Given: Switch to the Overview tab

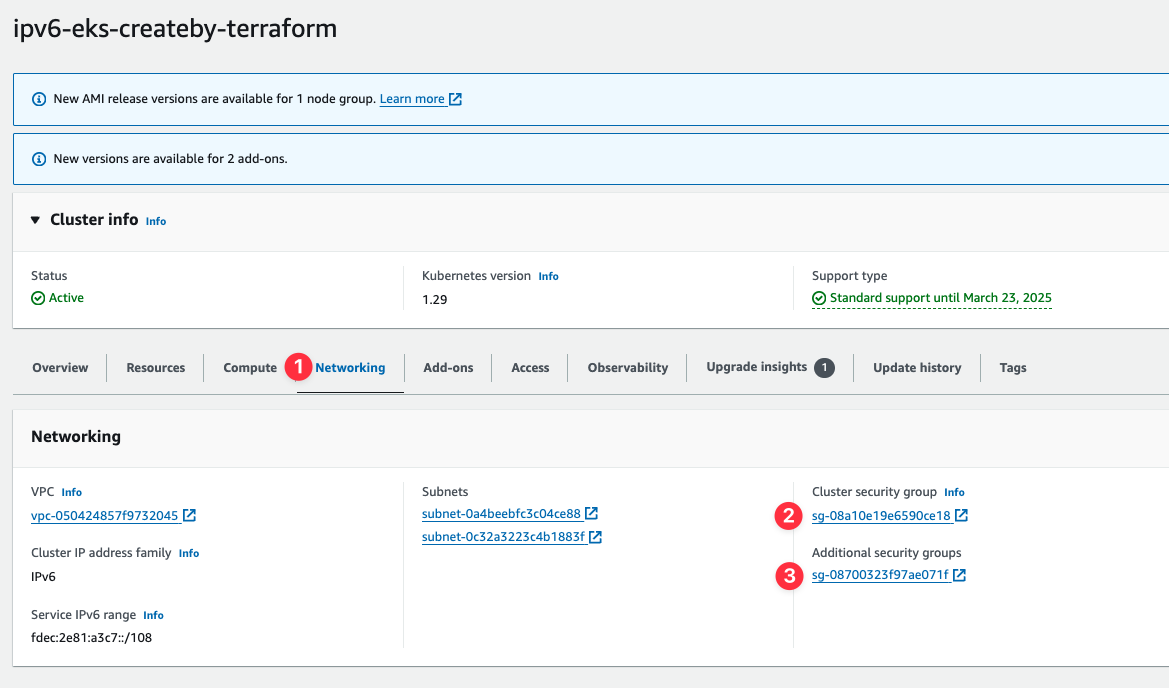Looking at the screenshot, I should 60,367.
